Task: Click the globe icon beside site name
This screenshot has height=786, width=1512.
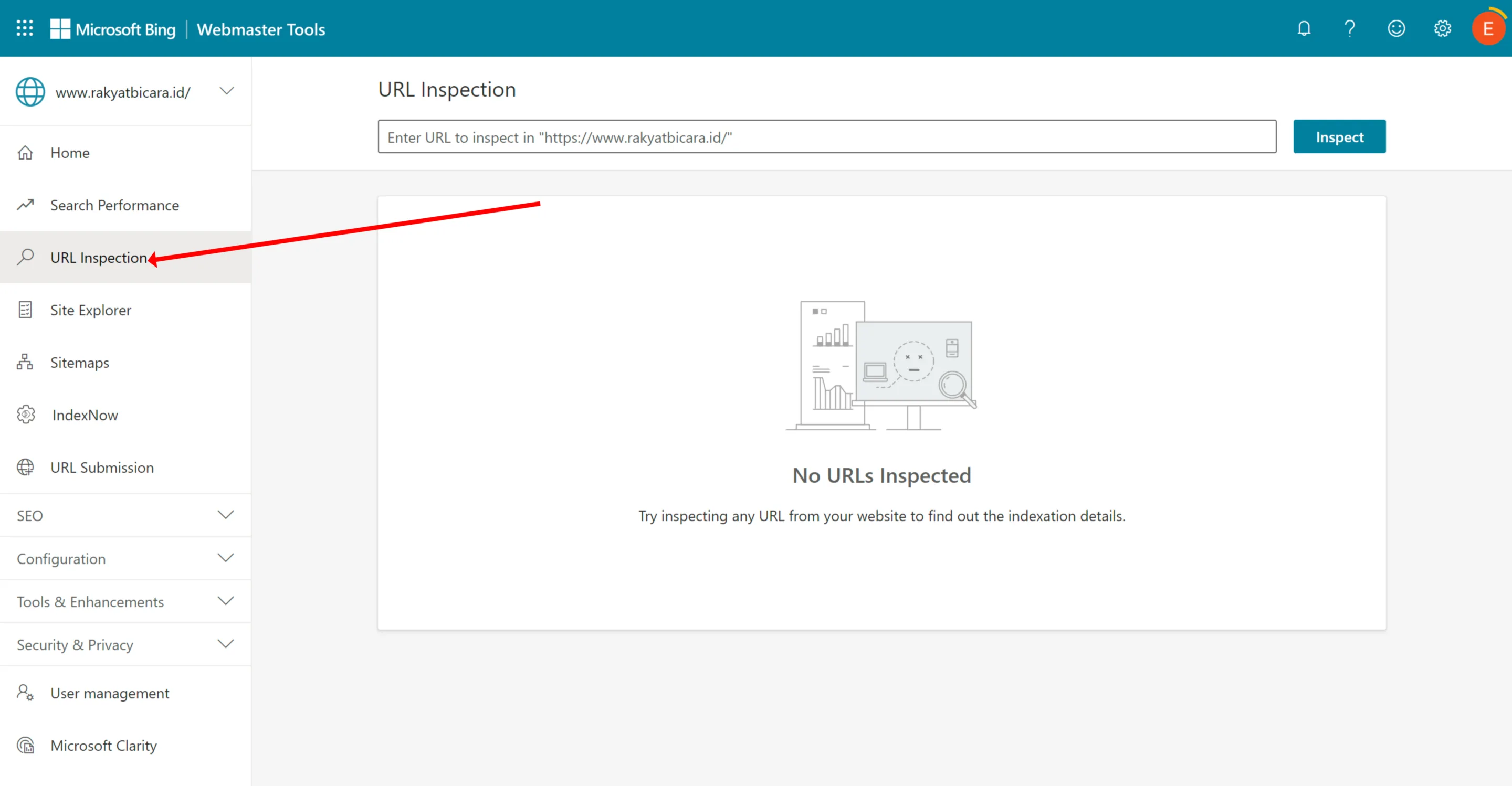Action: (30, 92)
